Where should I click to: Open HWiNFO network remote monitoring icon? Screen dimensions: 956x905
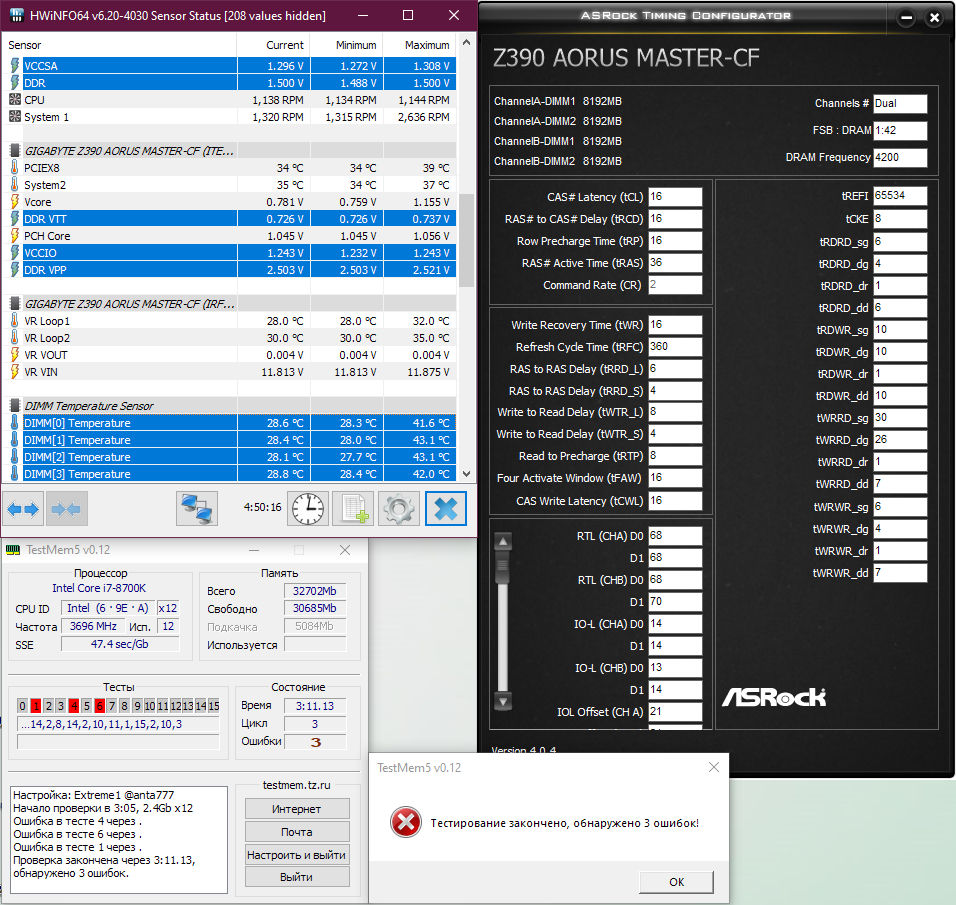tap(197, 509)
